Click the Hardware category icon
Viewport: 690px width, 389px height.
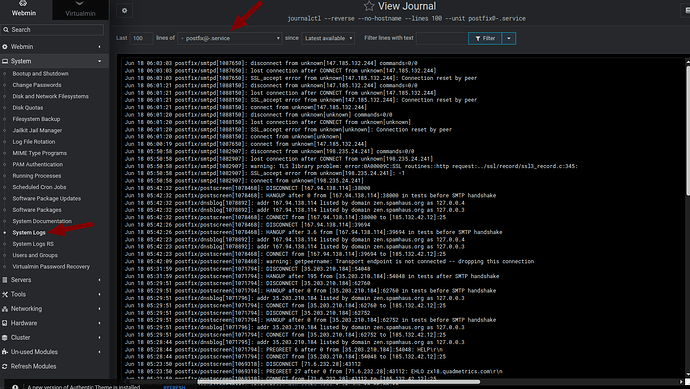tap(5, 323)
